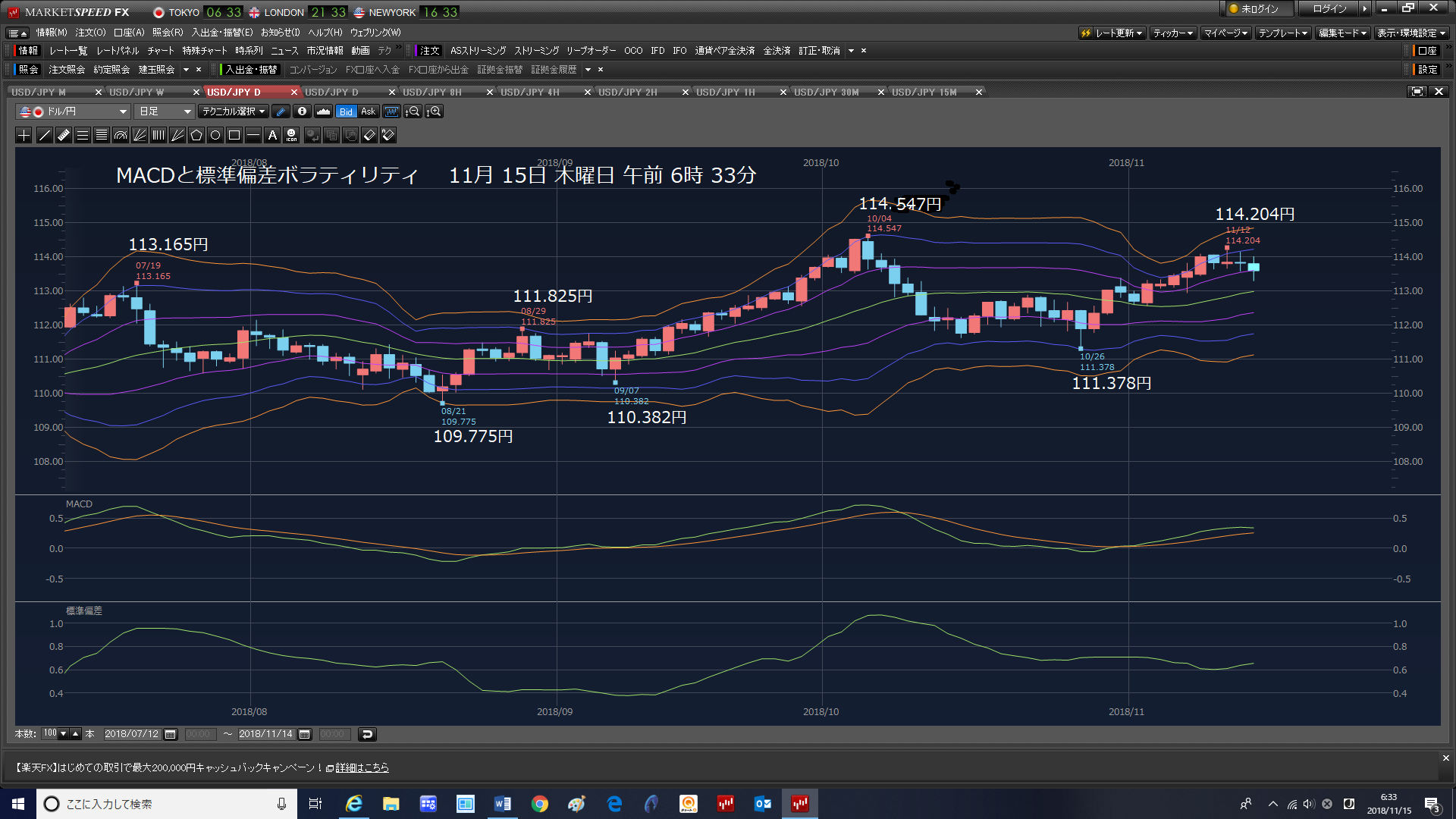Screen dimensions: 1456x819
Task: Open the 情報(M) menu
Action: (x=52, y=33)
